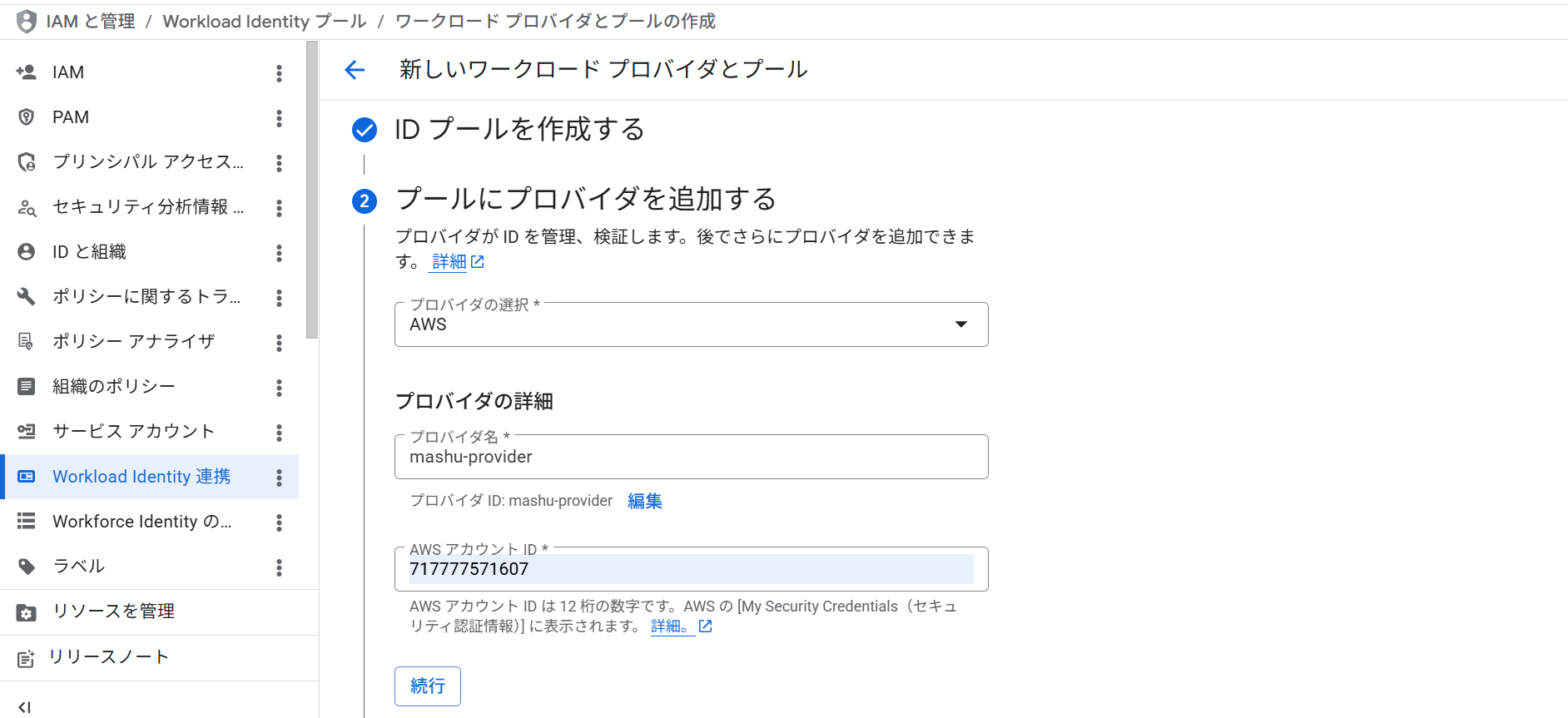The height and width of the screenshot is (718, 1568).
Task: Click the IAM shield logo icon
Action: pos(27,21)
